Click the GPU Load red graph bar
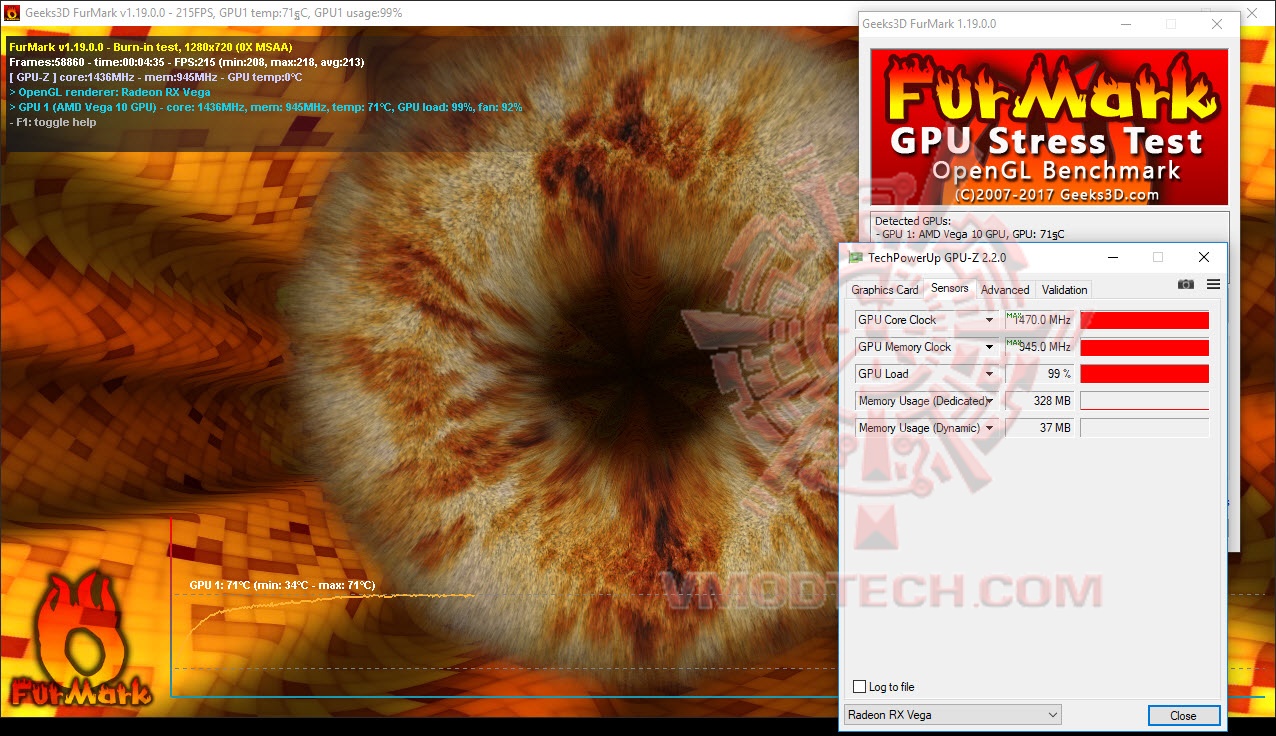The height and width of the screenshot is (736, 1276). (x=1144, y=374)
